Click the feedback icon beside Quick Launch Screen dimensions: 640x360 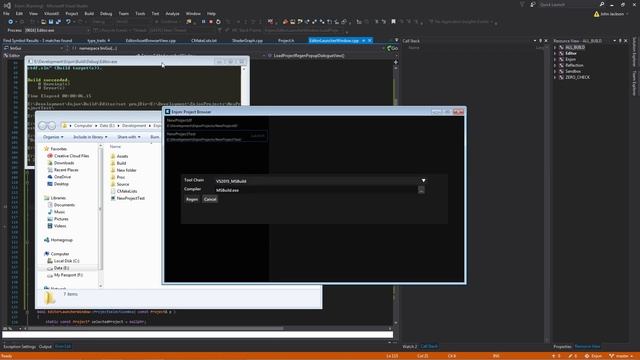[x=533, y=4]
